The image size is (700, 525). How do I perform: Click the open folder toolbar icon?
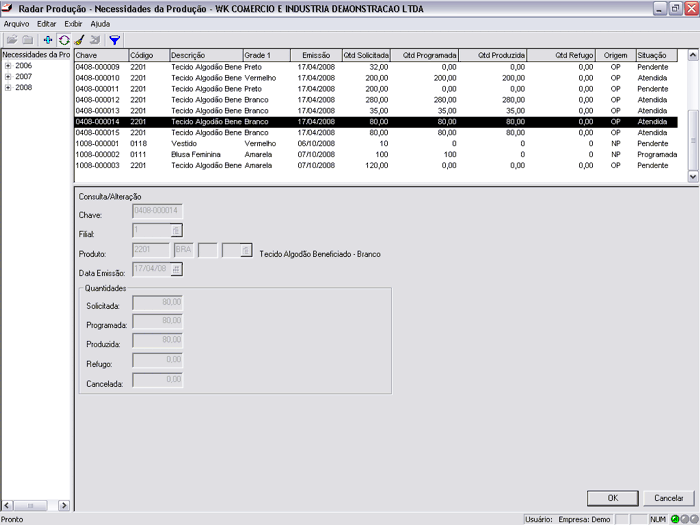tap(12, 40)
